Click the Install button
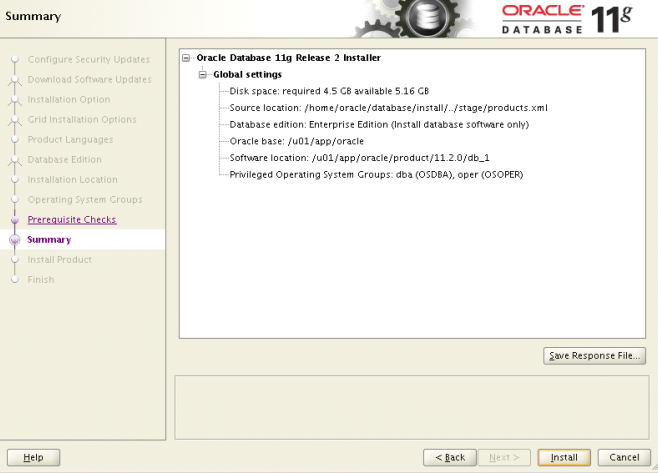Screen dimensions: 658x473 tap(564, 457)
